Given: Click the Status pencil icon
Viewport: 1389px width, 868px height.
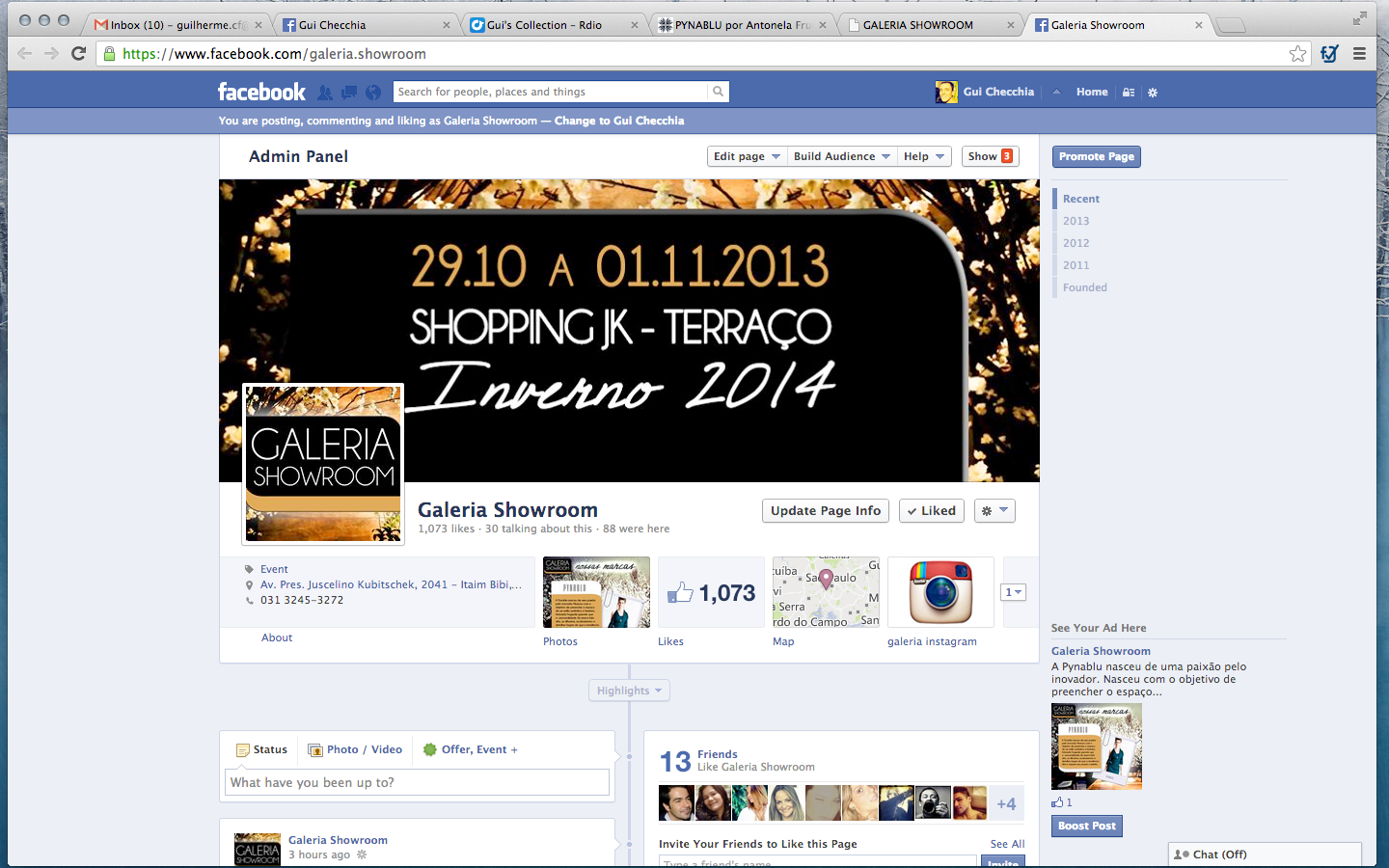Looking at the screenshot, I should (243, 750).
